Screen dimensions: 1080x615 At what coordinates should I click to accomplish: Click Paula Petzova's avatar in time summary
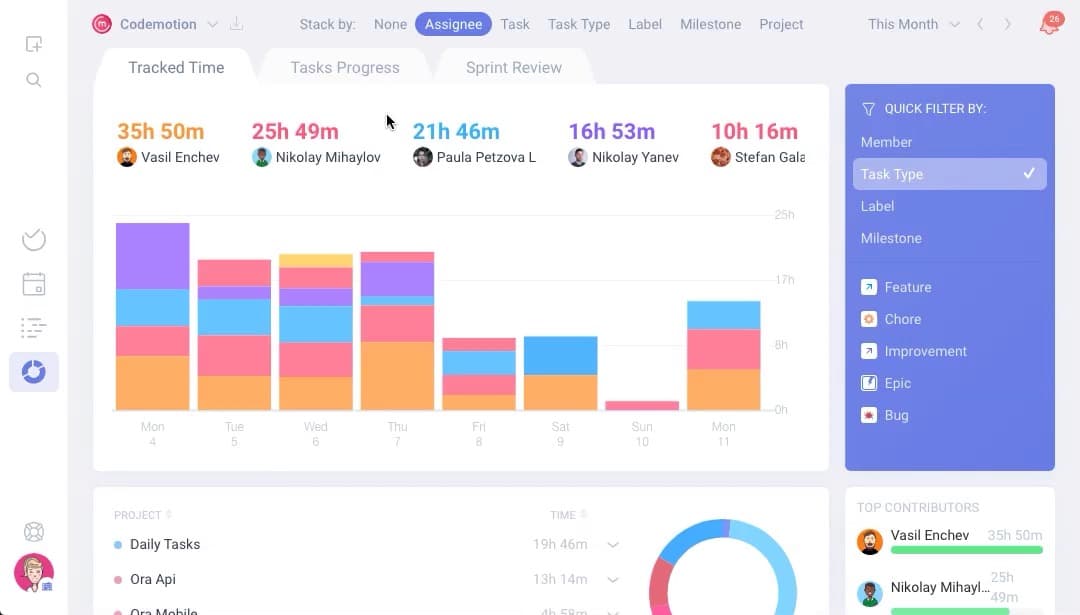click(423, 157)
